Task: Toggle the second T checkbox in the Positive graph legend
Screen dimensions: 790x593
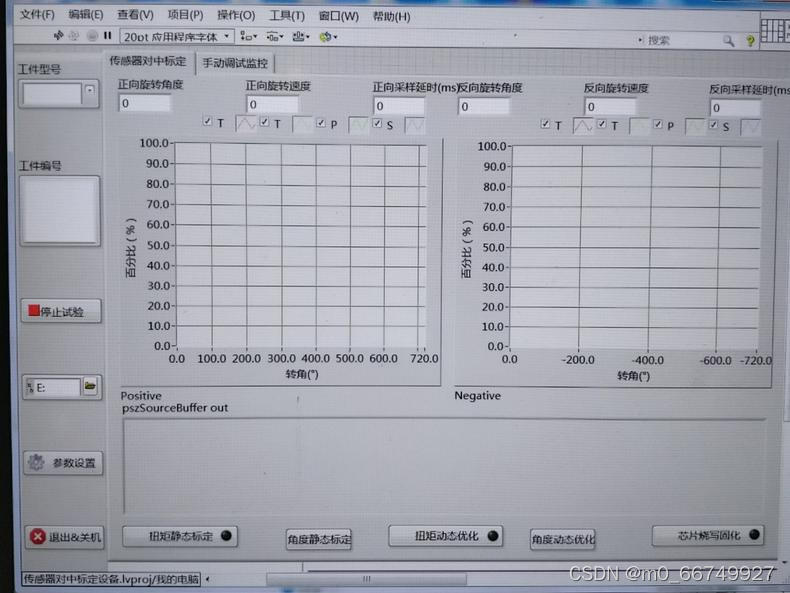Action: [265, 122]
